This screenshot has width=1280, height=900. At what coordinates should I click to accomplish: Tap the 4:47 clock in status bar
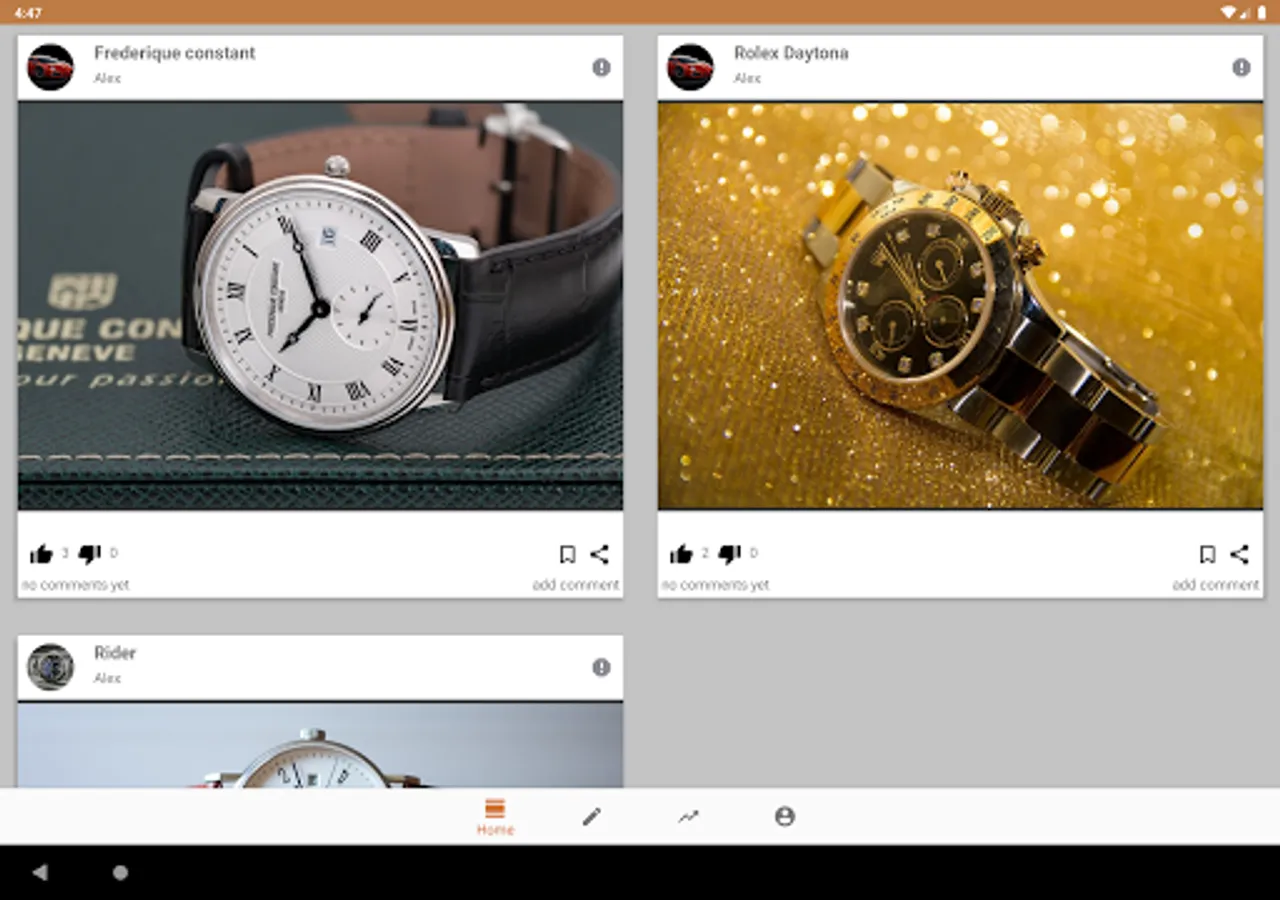click(28, 12)
